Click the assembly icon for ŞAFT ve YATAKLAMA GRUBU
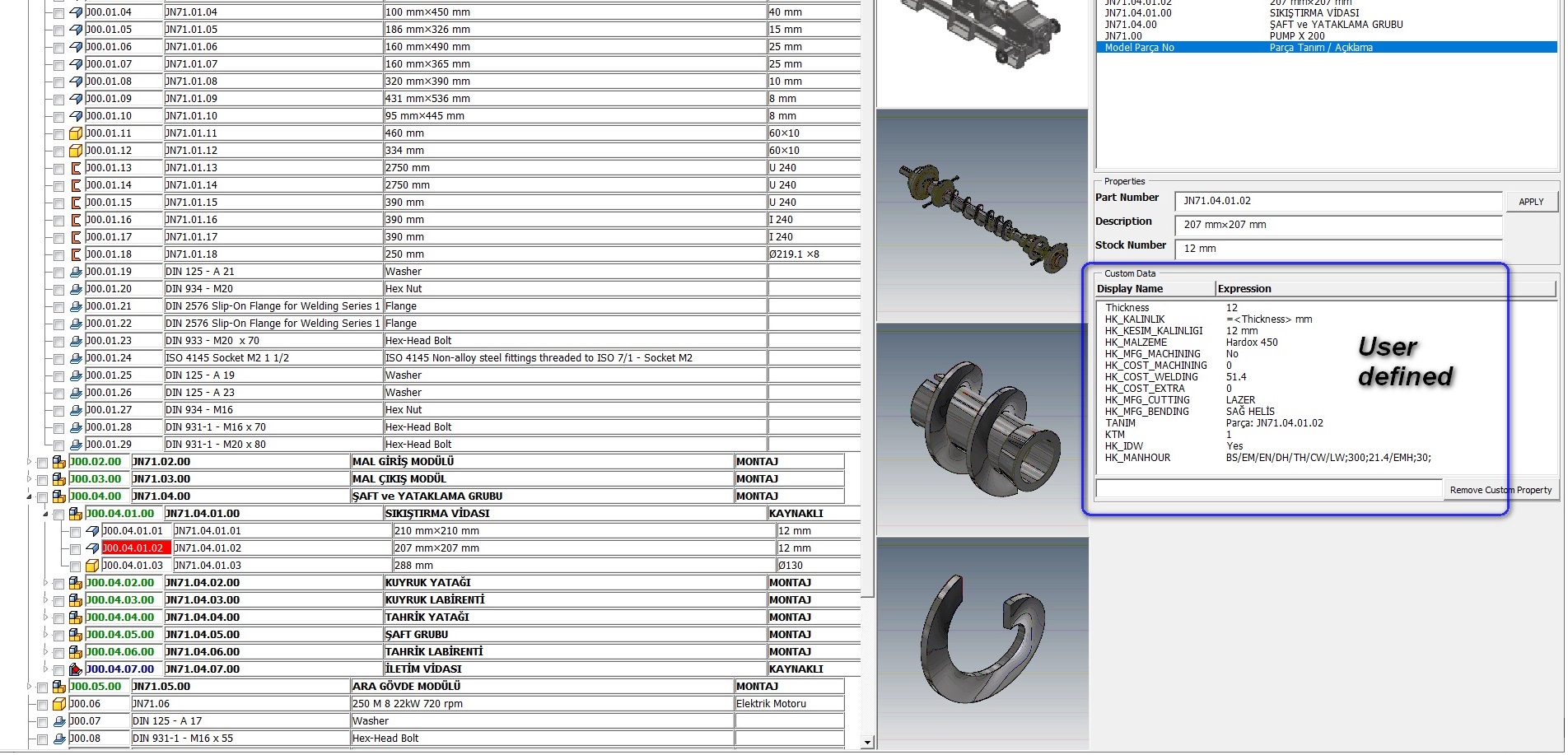 click(58, 496)
